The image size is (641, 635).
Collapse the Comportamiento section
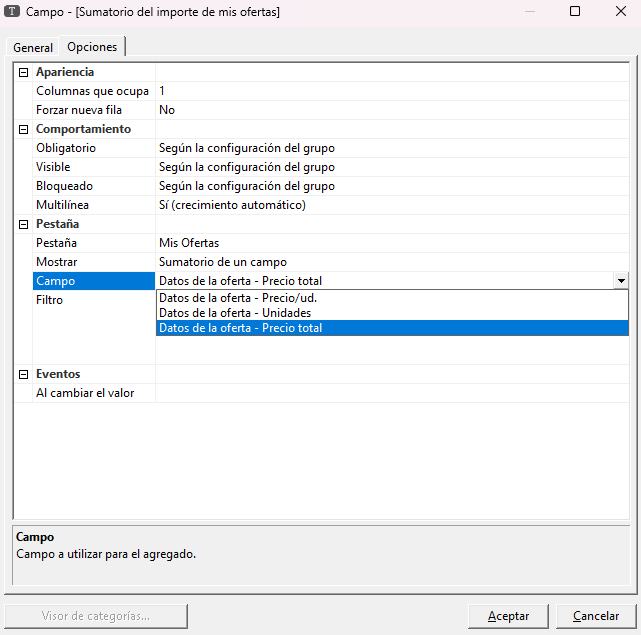tap(24, 130)
